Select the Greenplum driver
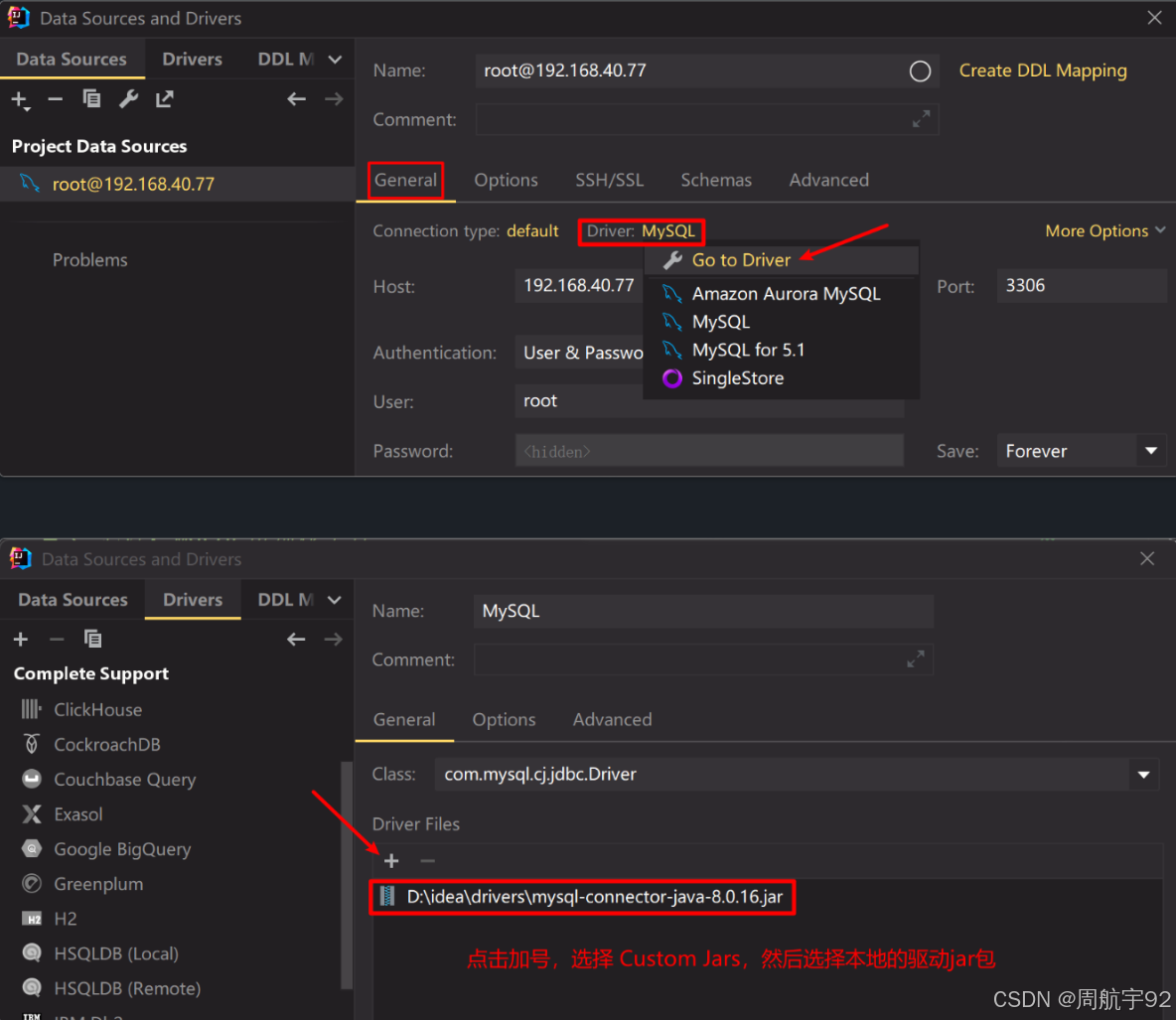Image resolution: width=1176 pixels, height=1020 pixels. 98,884
